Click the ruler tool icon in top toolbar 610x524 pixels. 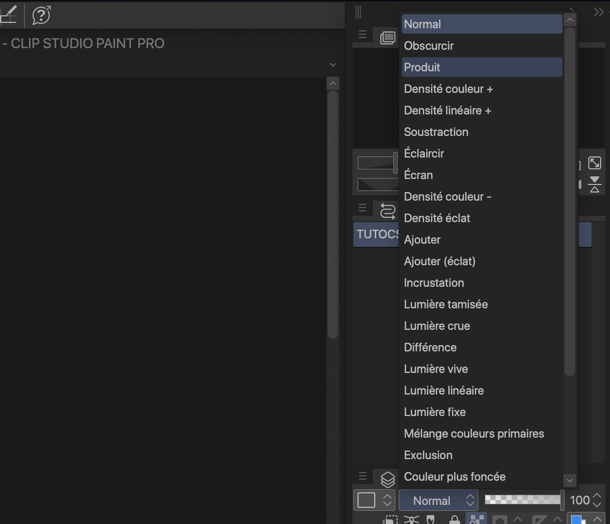8,14
